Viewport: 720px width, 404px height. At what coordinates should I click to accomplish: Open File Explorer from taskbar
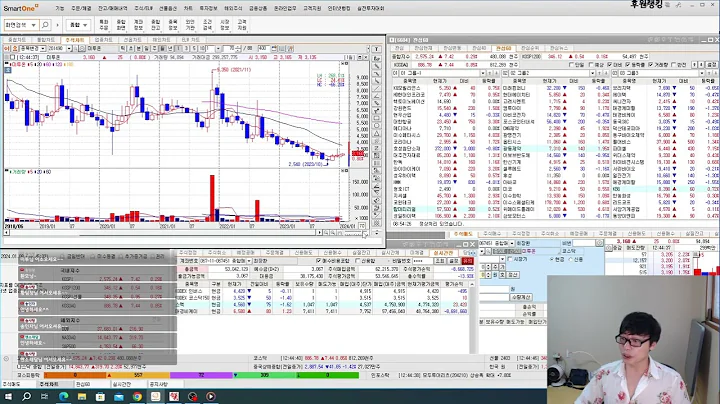click(x=82, y=396)
